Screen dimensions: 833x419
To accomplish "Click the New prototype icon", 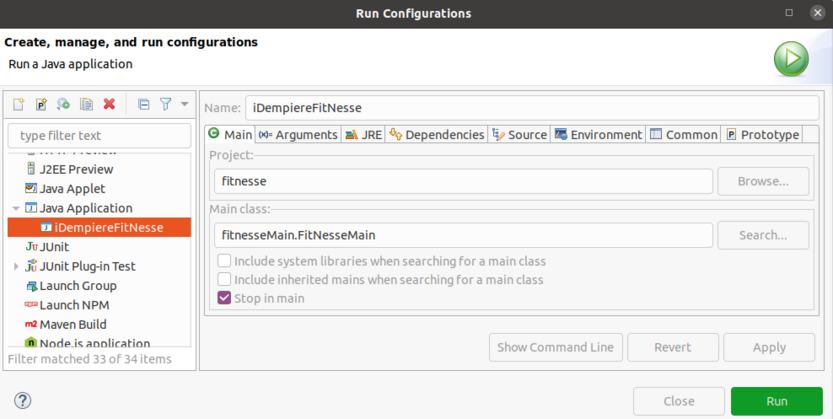I will (x=41, y=104).
